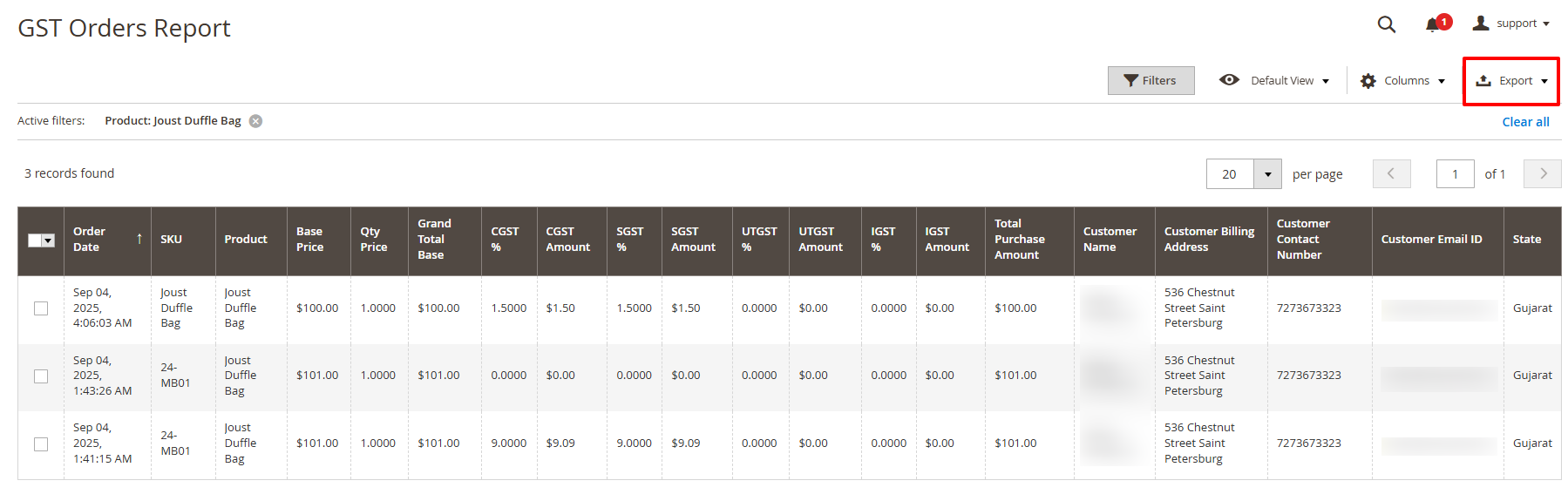Click the $100.00 base price cell
The height and width of the screenshot is (501, 1568).
(317, 308)
